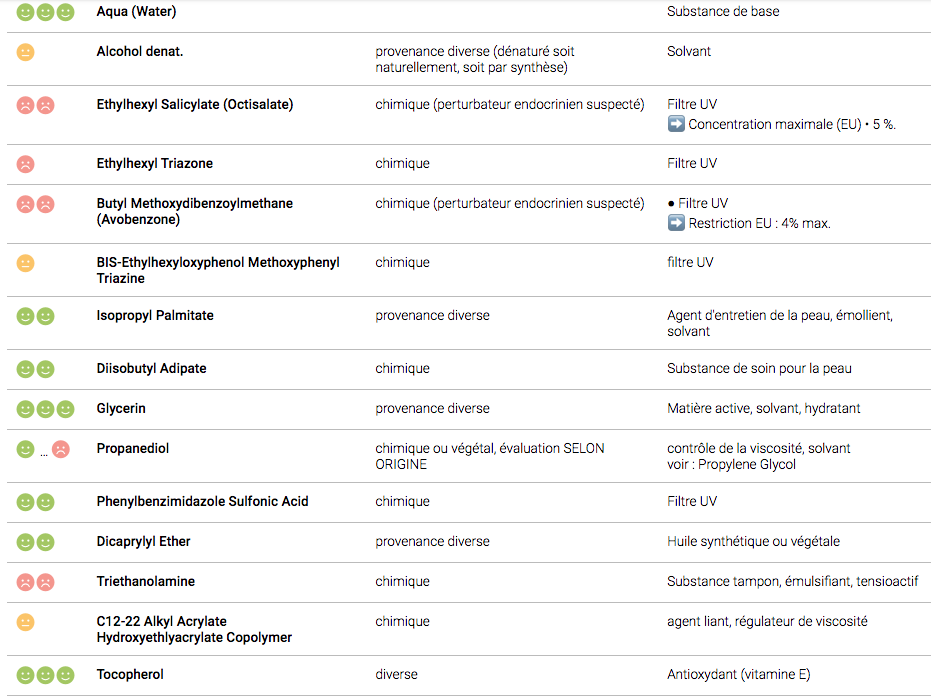Image resolution: width=931 pixels, height=696 pixels.
Task: Click red frowning faces beside Ethylhexyl Salicylate
Action: pos(36,105)
